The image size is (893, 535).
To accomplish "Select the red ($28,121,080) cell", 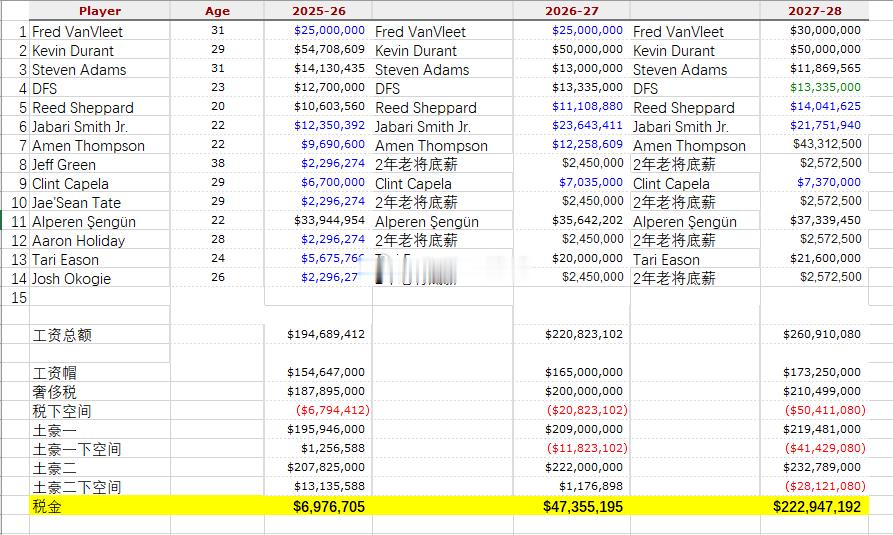I will 825,486.
